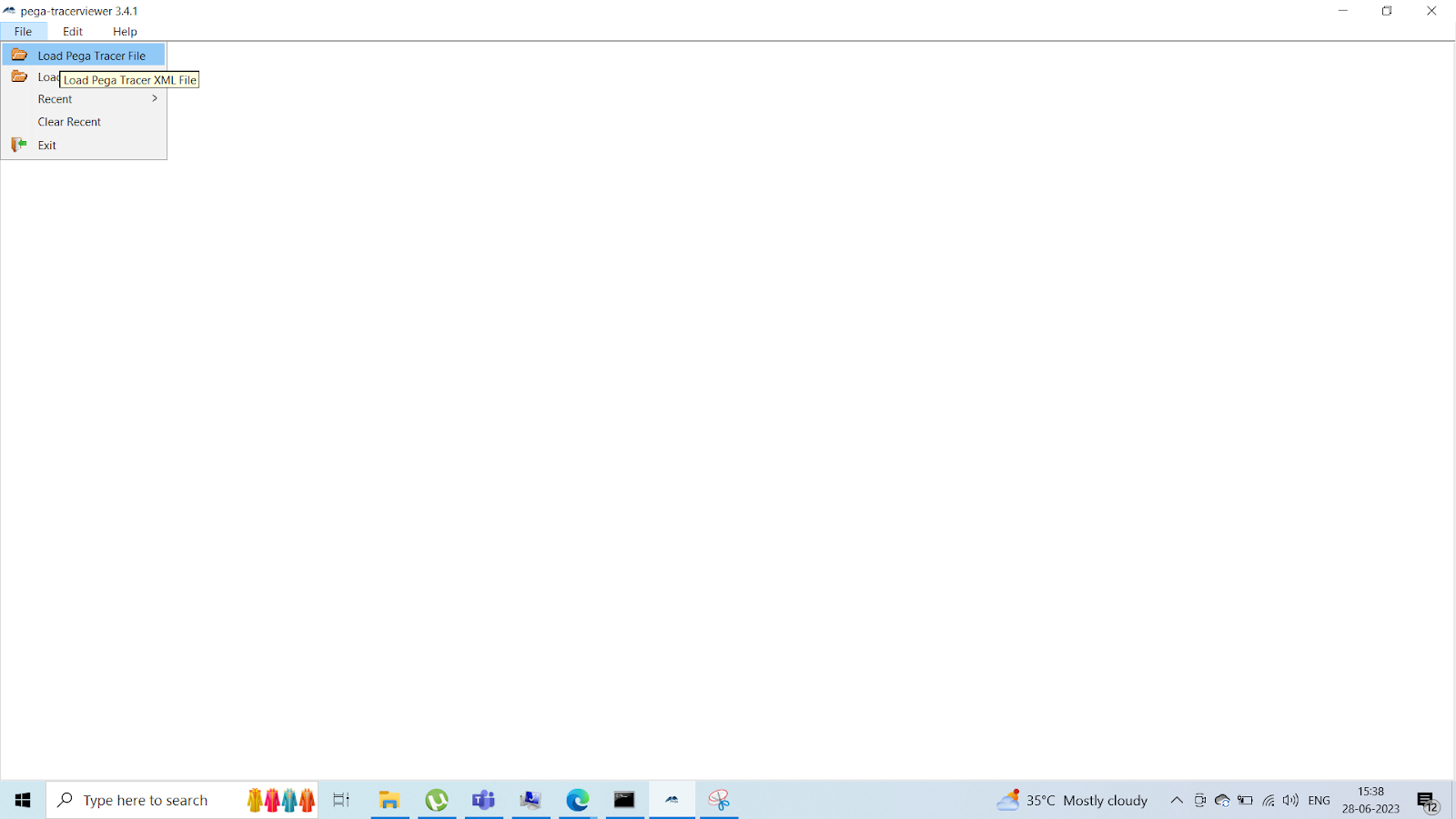Expand the Recent submenu arrow
The height and width of the screenshot is (819, 1456).
[155, 98]
